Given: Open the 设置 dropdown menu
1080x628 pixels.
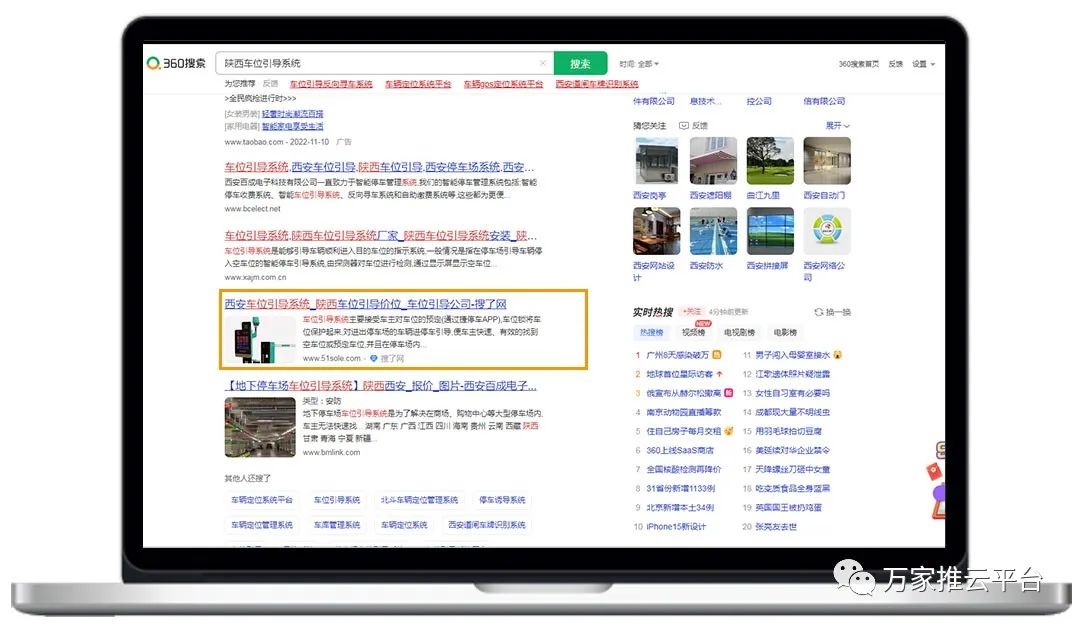Looking at the screenshot, I should 923,64.
